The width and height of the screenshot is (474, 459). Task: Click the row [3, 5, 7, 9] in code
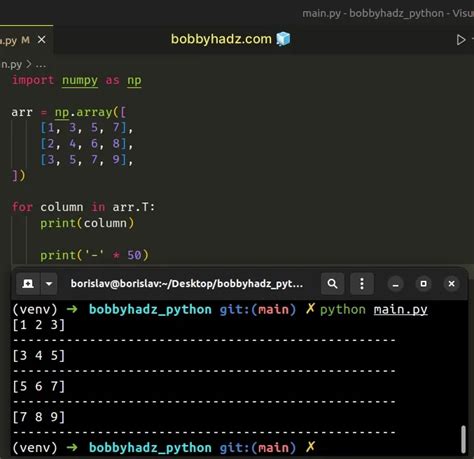(87, 160)
